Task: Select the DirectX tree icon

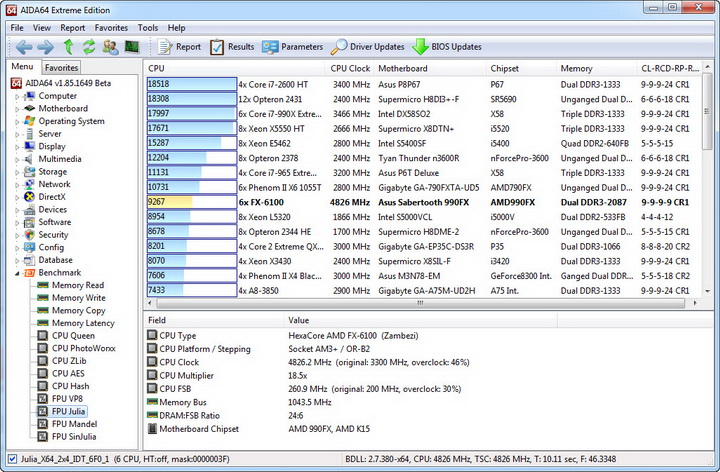Action: (x=29, y=197)
